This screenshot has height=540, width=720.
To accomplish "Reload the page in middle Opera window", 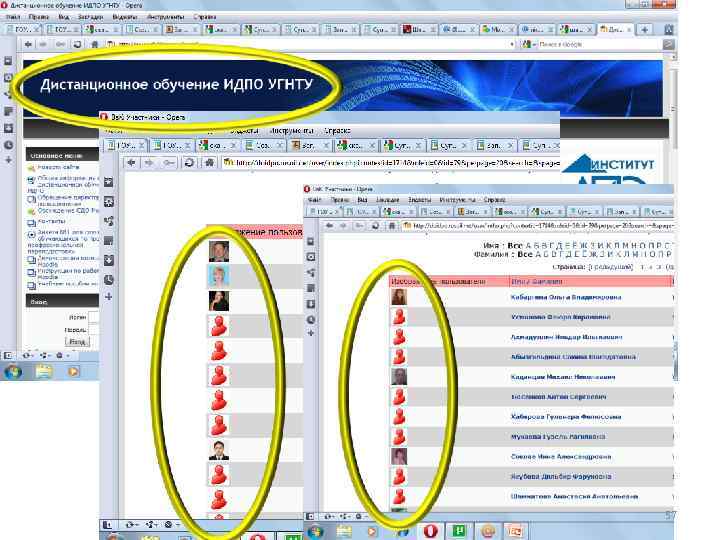I will coord(189,163).
